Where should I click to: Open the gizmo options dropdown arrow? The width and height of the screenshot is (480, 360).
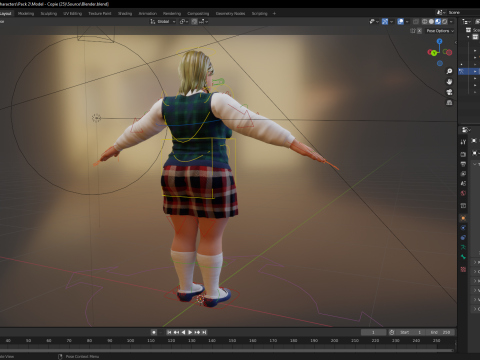pos(391,22)
